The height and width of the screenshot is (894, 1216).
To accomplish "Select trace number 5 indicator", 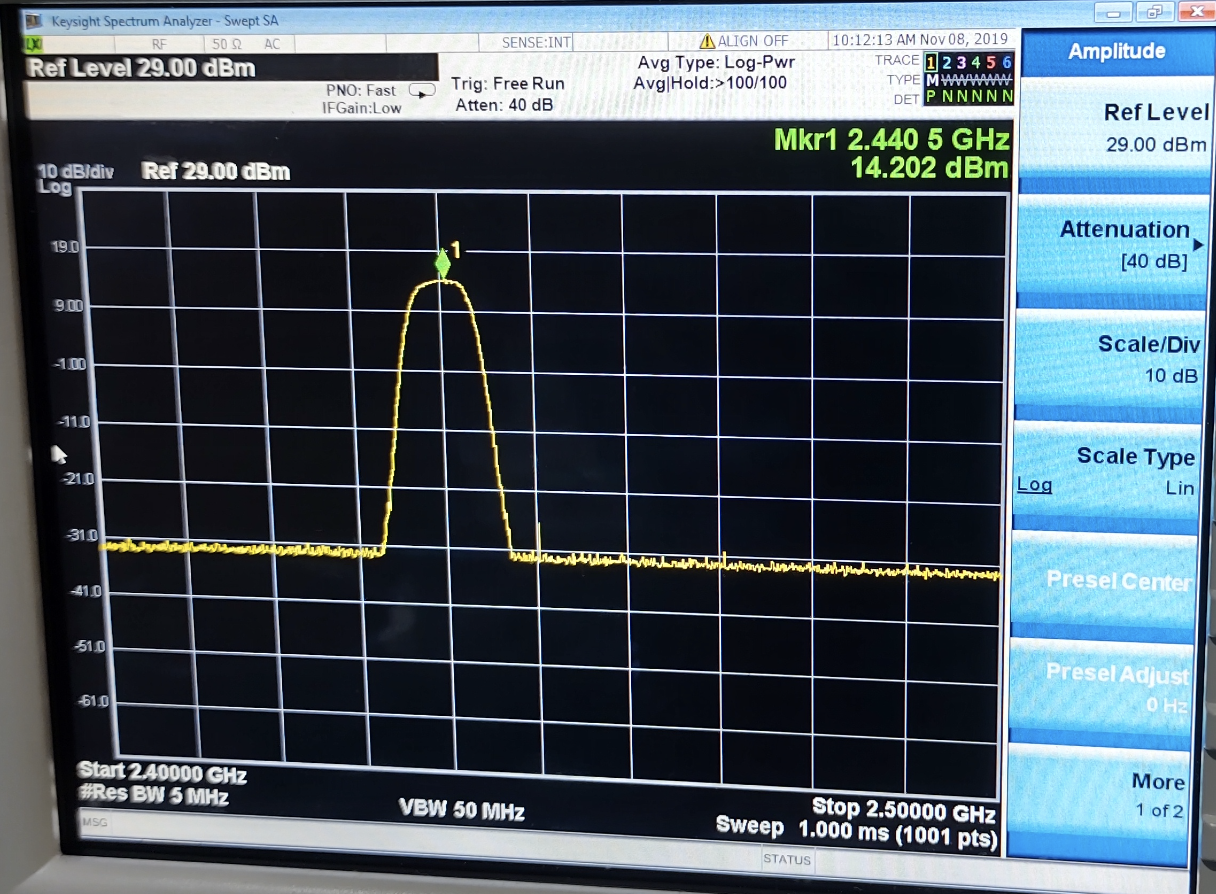I will [x=992, y=63].
